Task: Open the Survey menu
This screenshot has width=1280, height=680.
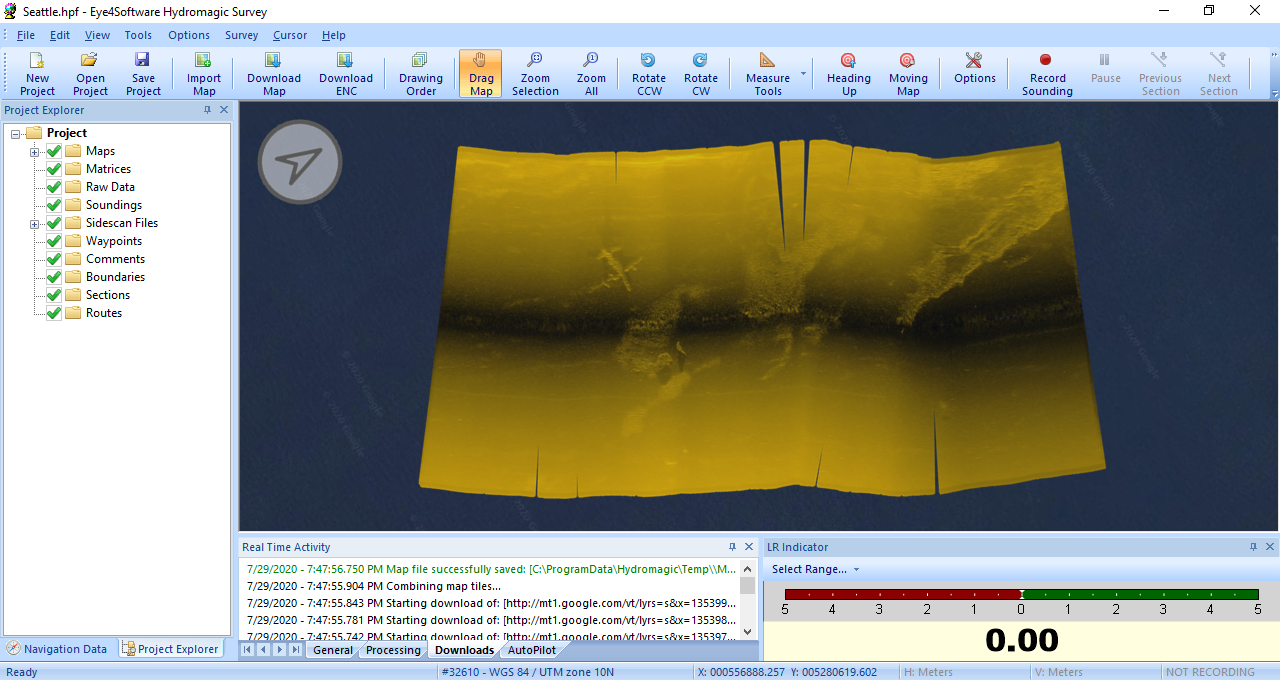Action: [x=241, y=35]
